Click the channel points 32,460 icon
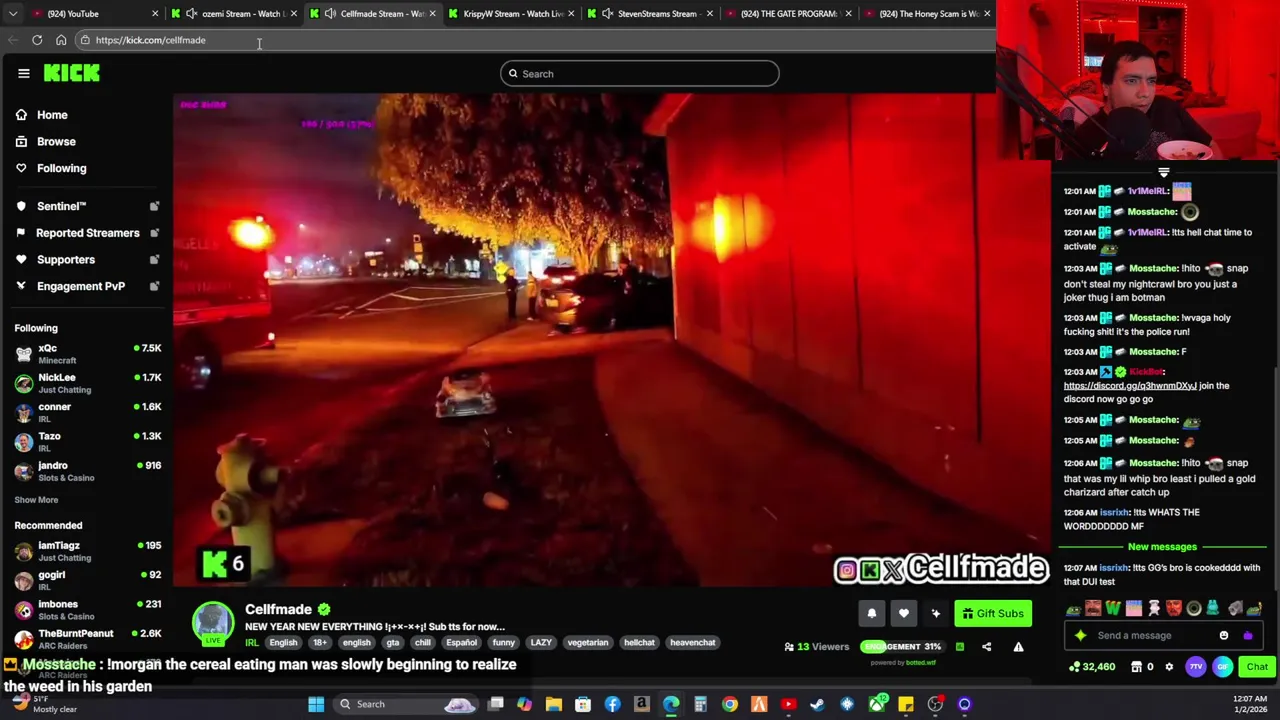The image size is (1280, 720). point(1074,667)
